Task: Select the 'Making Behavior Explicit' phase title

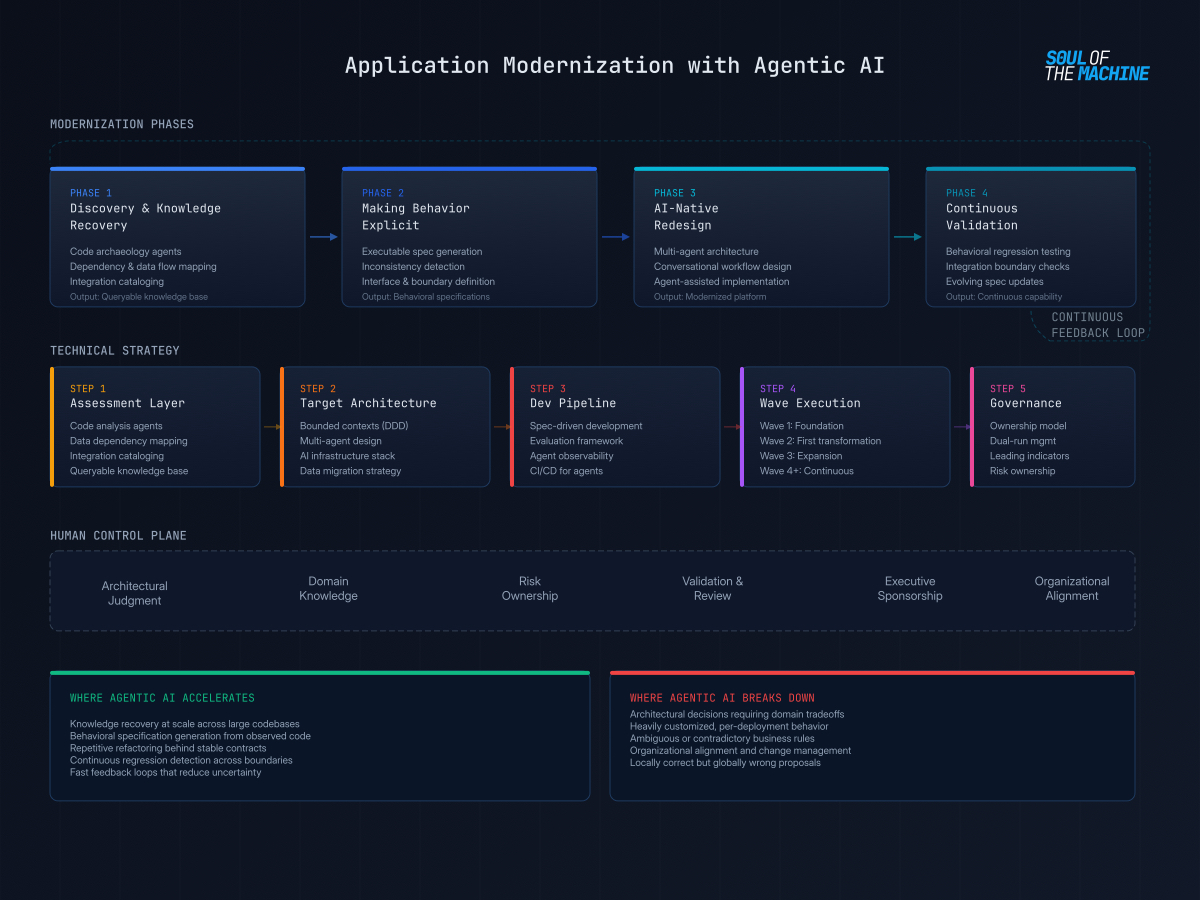Action: pyautogui.click(x=416, y=217)
